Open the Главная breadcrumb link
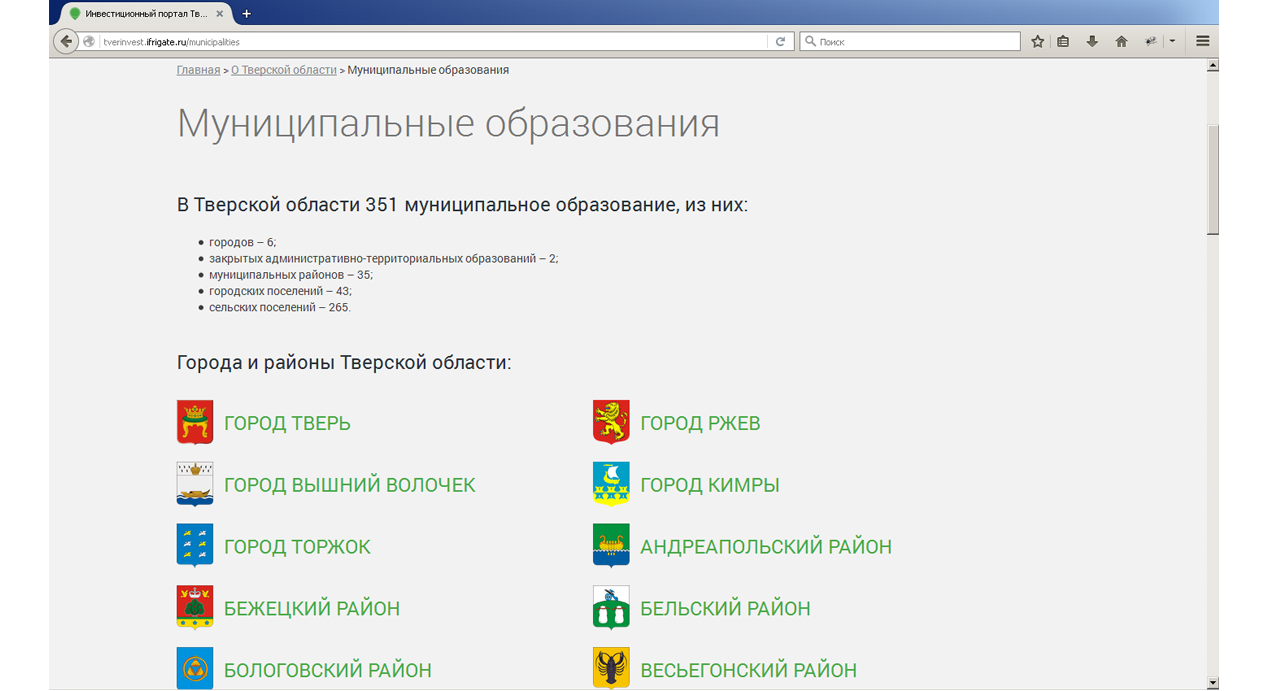 point(198,70)
